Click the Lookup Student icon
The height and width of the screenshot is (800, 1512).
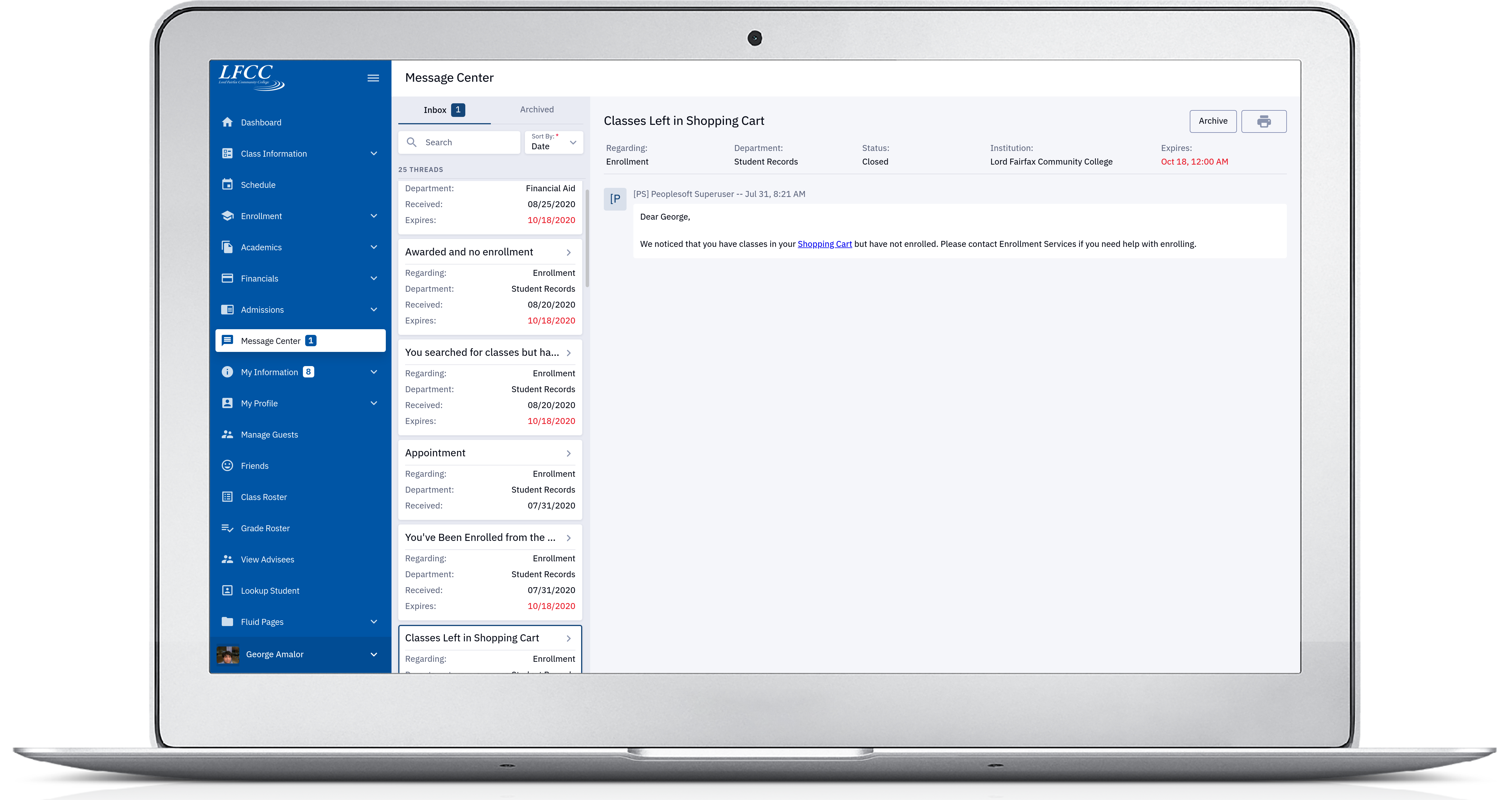coord(227,591)
